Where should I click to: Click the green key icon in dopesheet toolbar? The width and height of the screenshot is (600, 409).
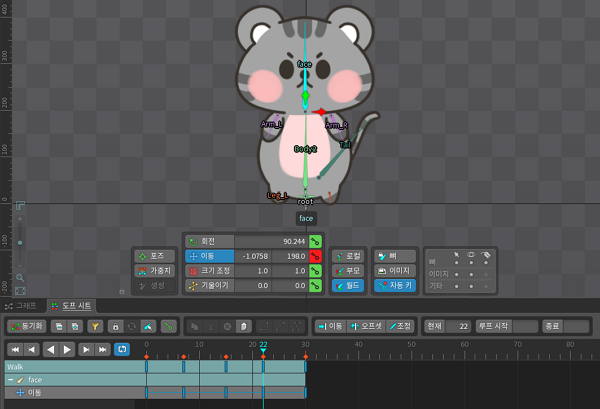(168, 326)
